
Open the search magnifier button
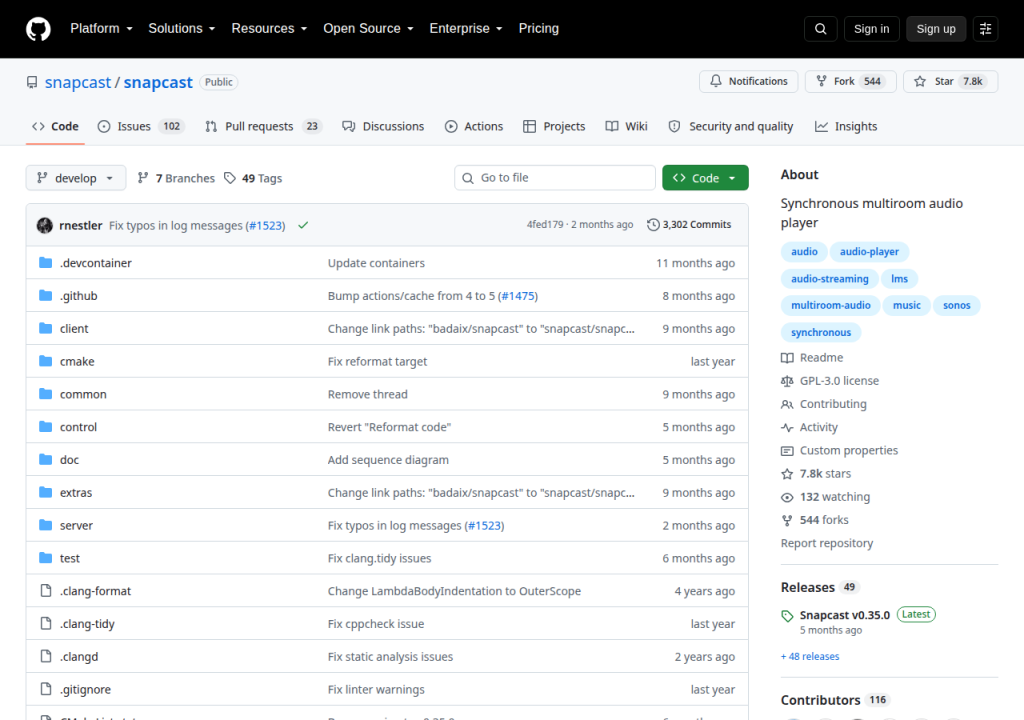click(x=820, y=29)
